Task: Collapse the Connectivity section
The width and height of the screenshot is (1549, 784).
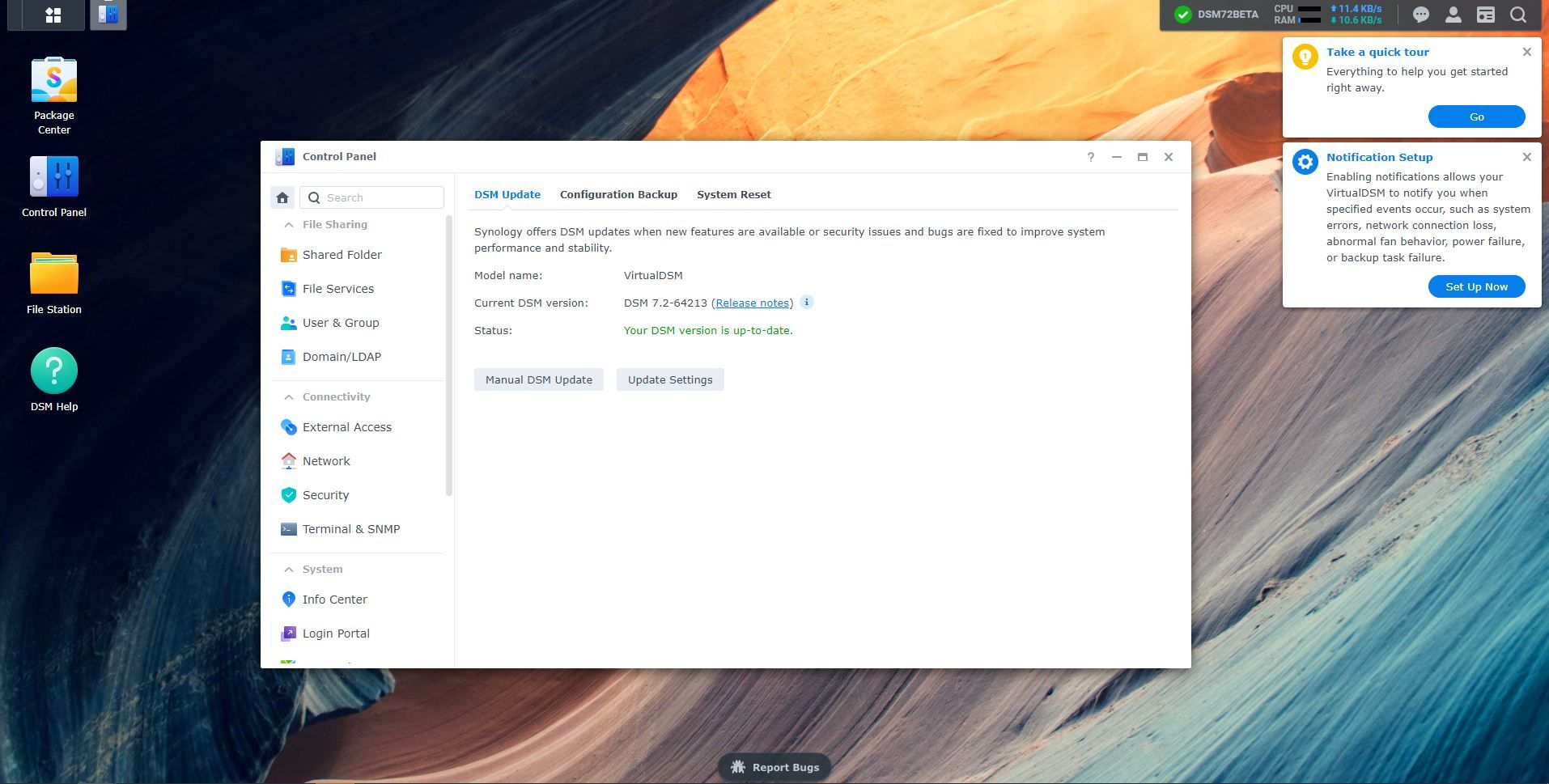Action: click(288, 397)
